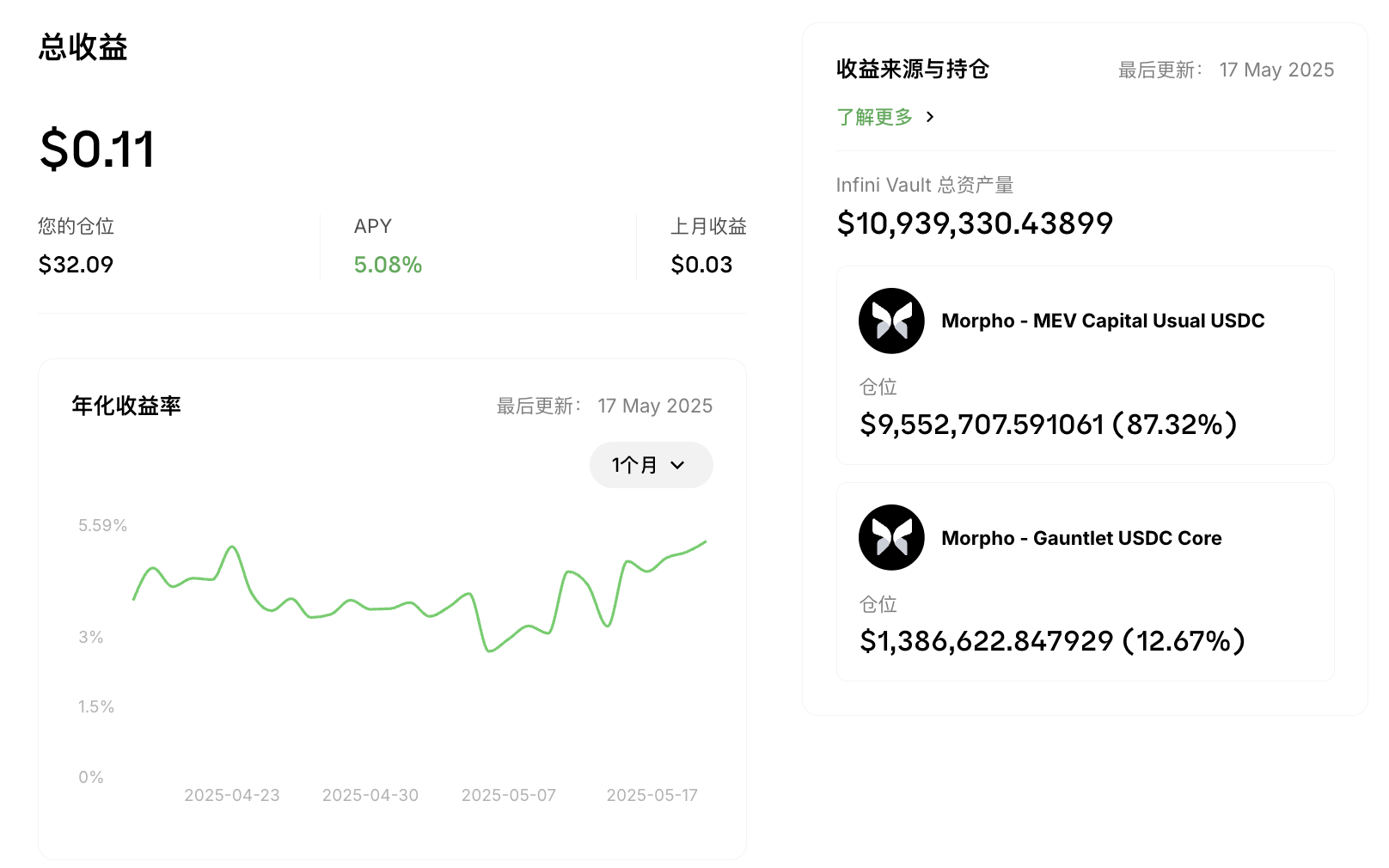Click the 您的仓位 label
The image size is (1389, 868).
tap(76, 226)
